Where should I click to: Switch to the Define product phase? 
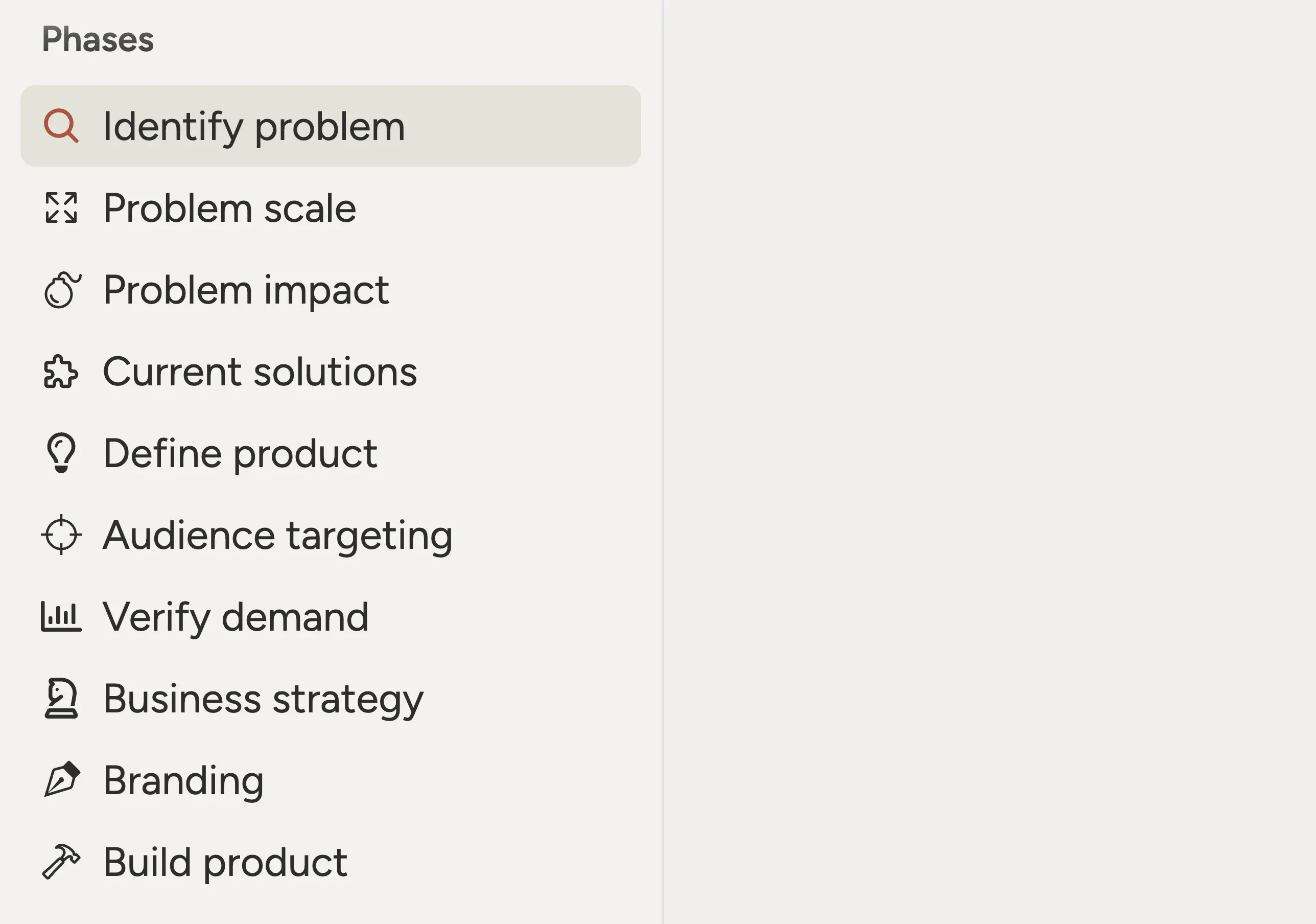tap(240, 454)
